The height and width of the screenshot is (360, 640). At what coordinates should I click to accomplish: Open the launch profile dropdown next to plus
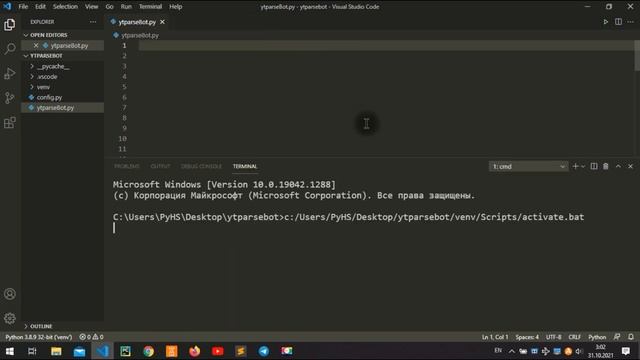point(583,167)
